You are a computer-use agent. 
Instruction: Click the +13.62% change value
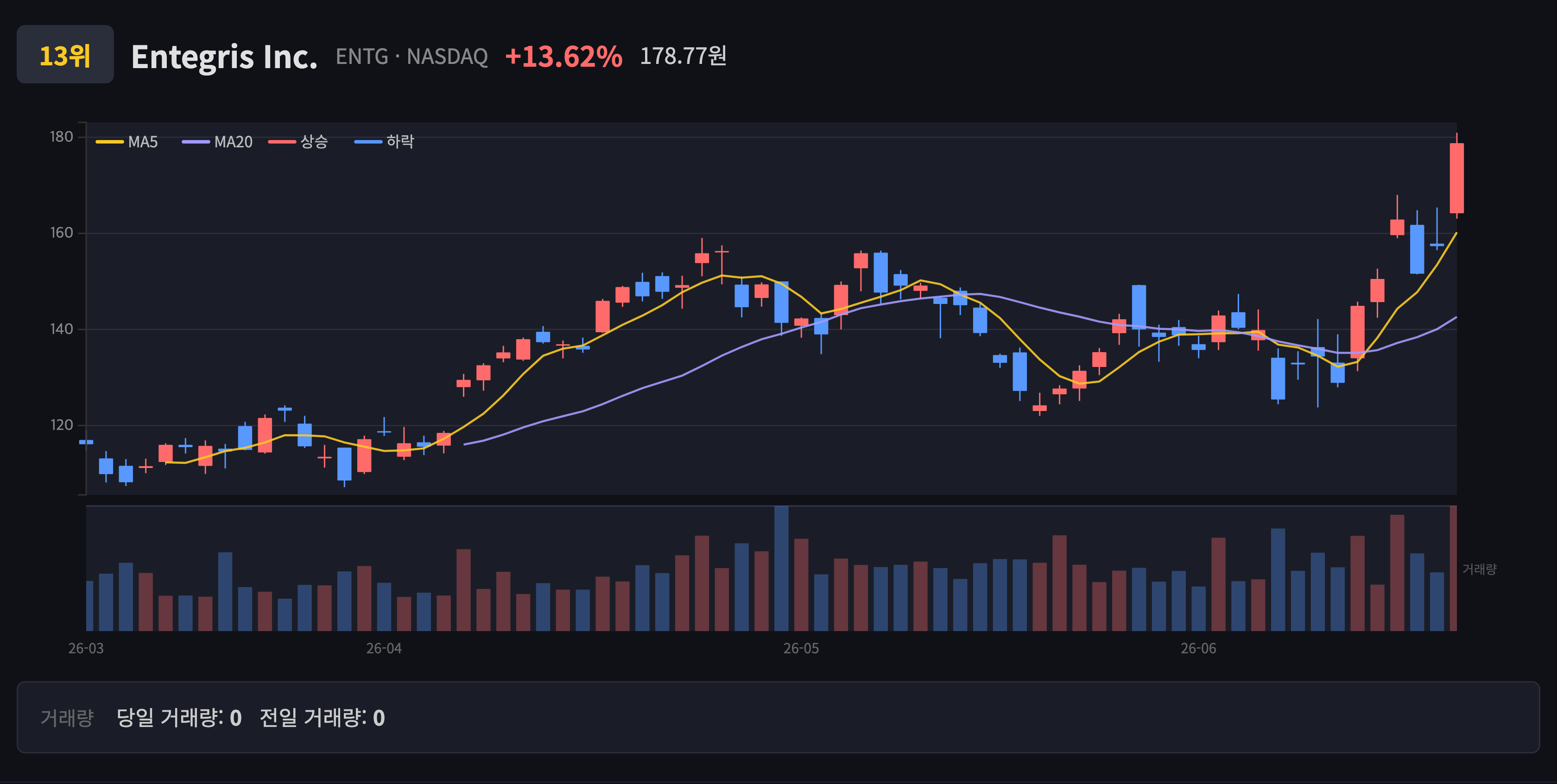pyautogui.click(x=563, y=56)
